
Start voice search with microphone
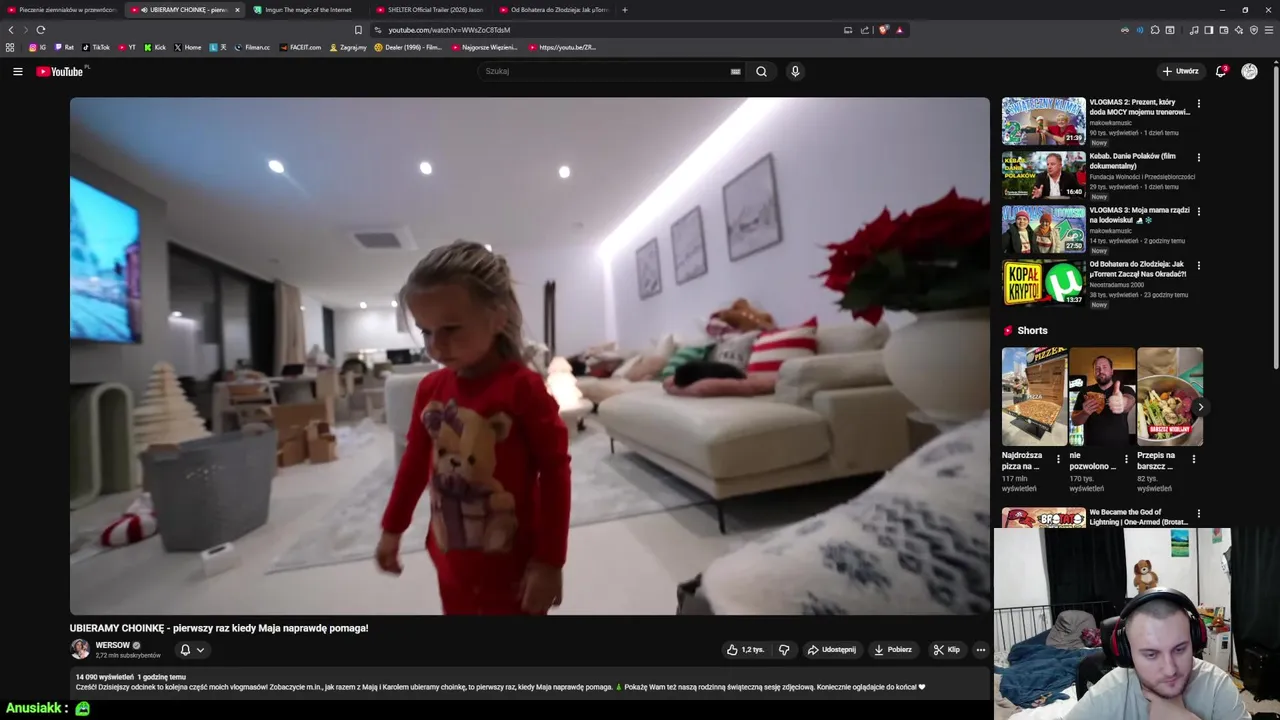pos(795,71)
